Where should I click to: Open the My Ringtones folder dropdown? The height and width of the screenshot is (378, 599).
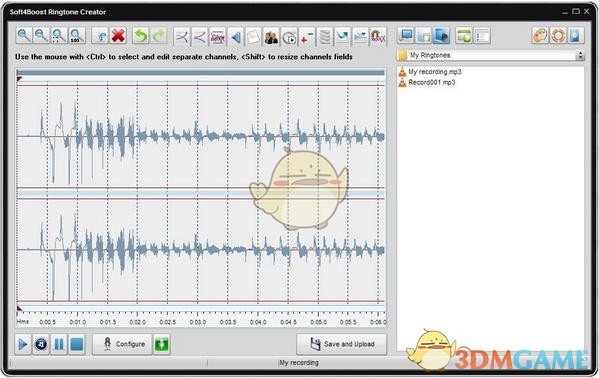click(x=491, y=55)
